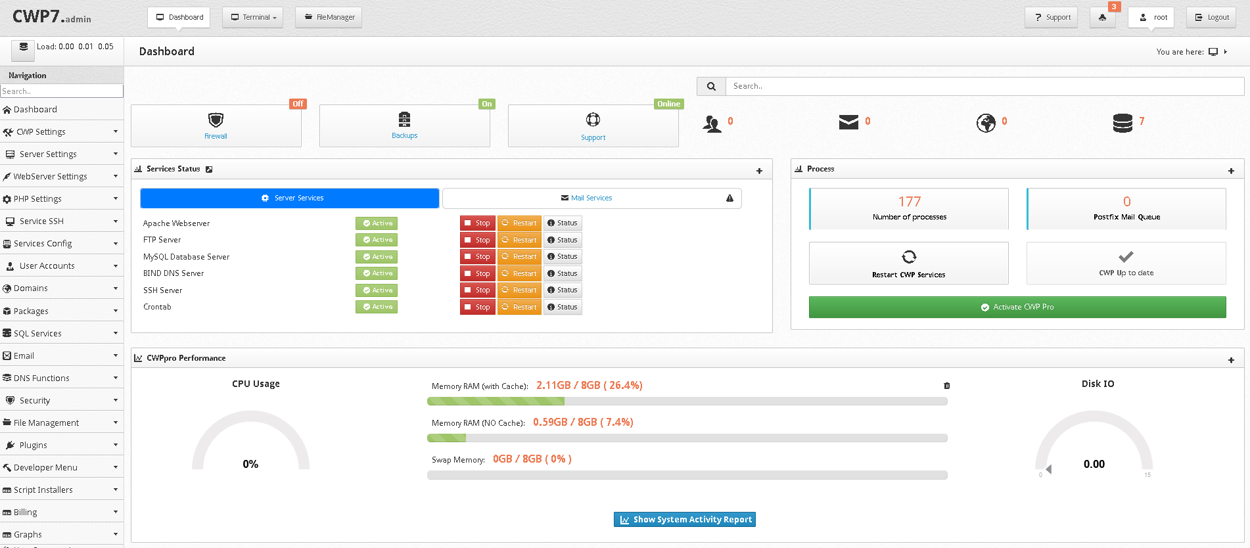Viewport: 1250px width, 548px height.
Task: Expand PHP Settings menu
Action: click(x=61, y=199)
